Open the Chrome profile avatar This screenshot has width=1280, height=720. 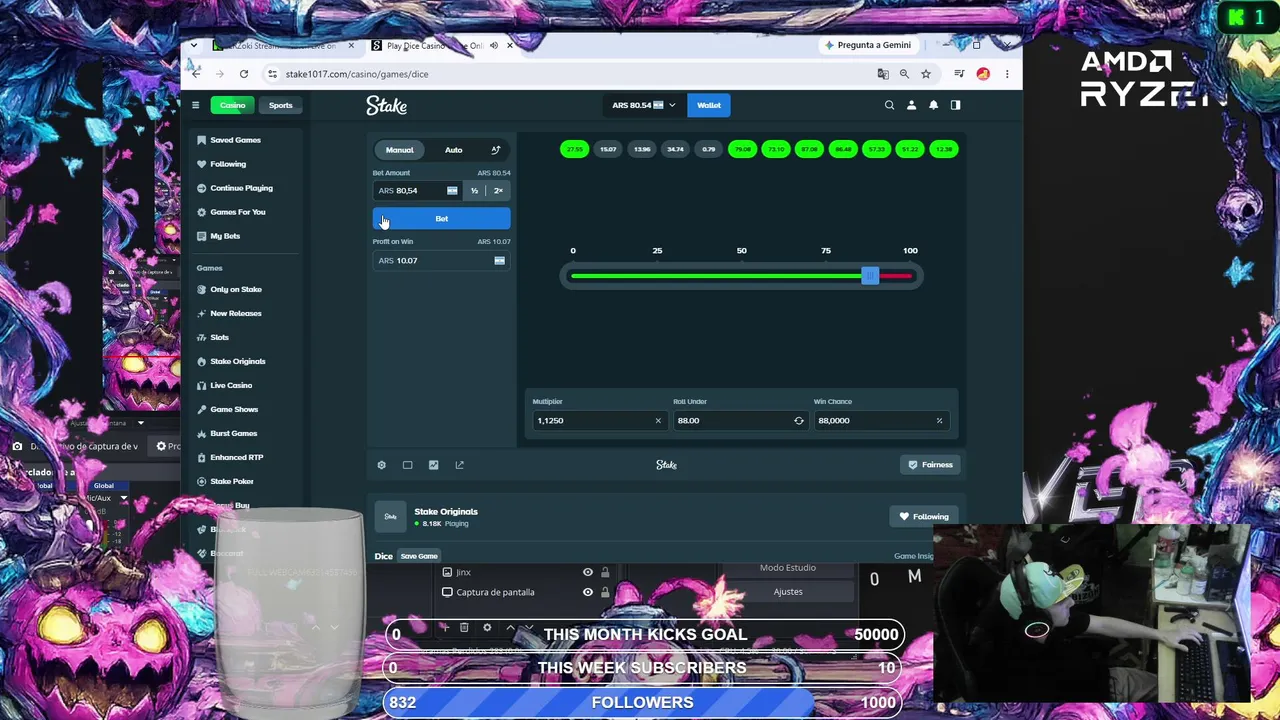click(983, 74)
